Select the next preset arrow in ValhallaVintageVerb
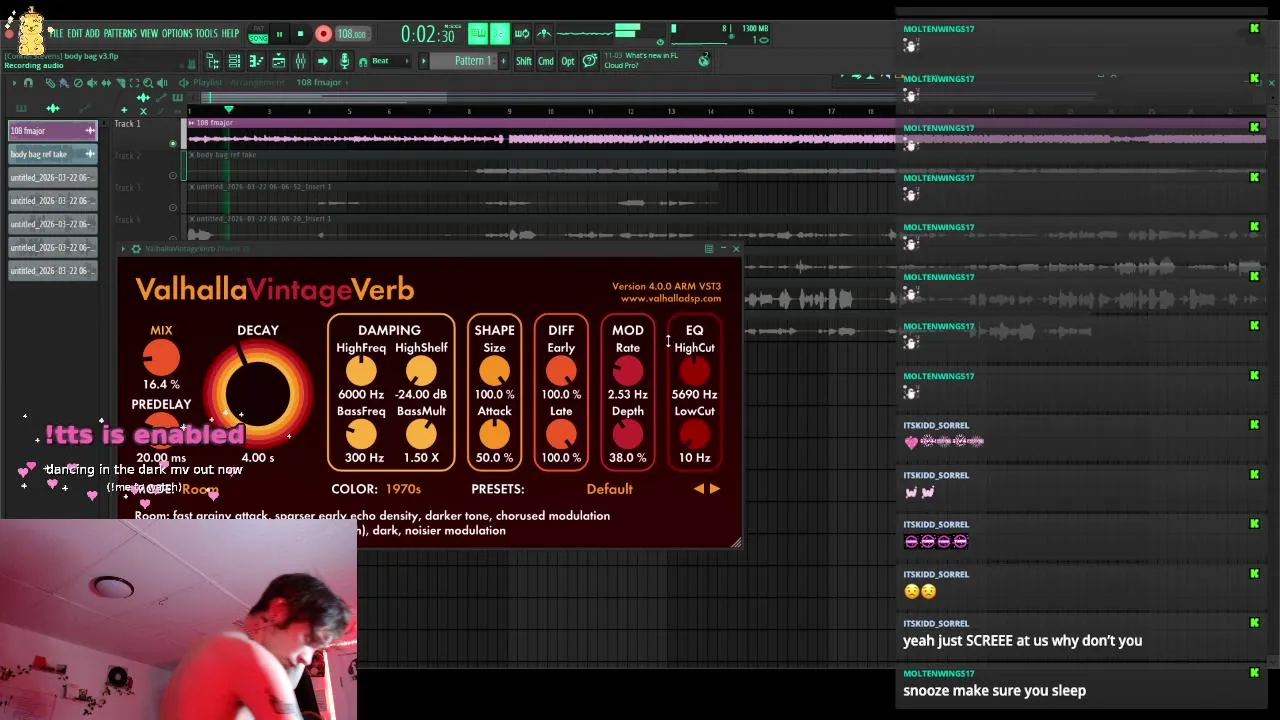The height and width of the screenshot is (720, 1280). pyautogui.click(x=714, y=489)
